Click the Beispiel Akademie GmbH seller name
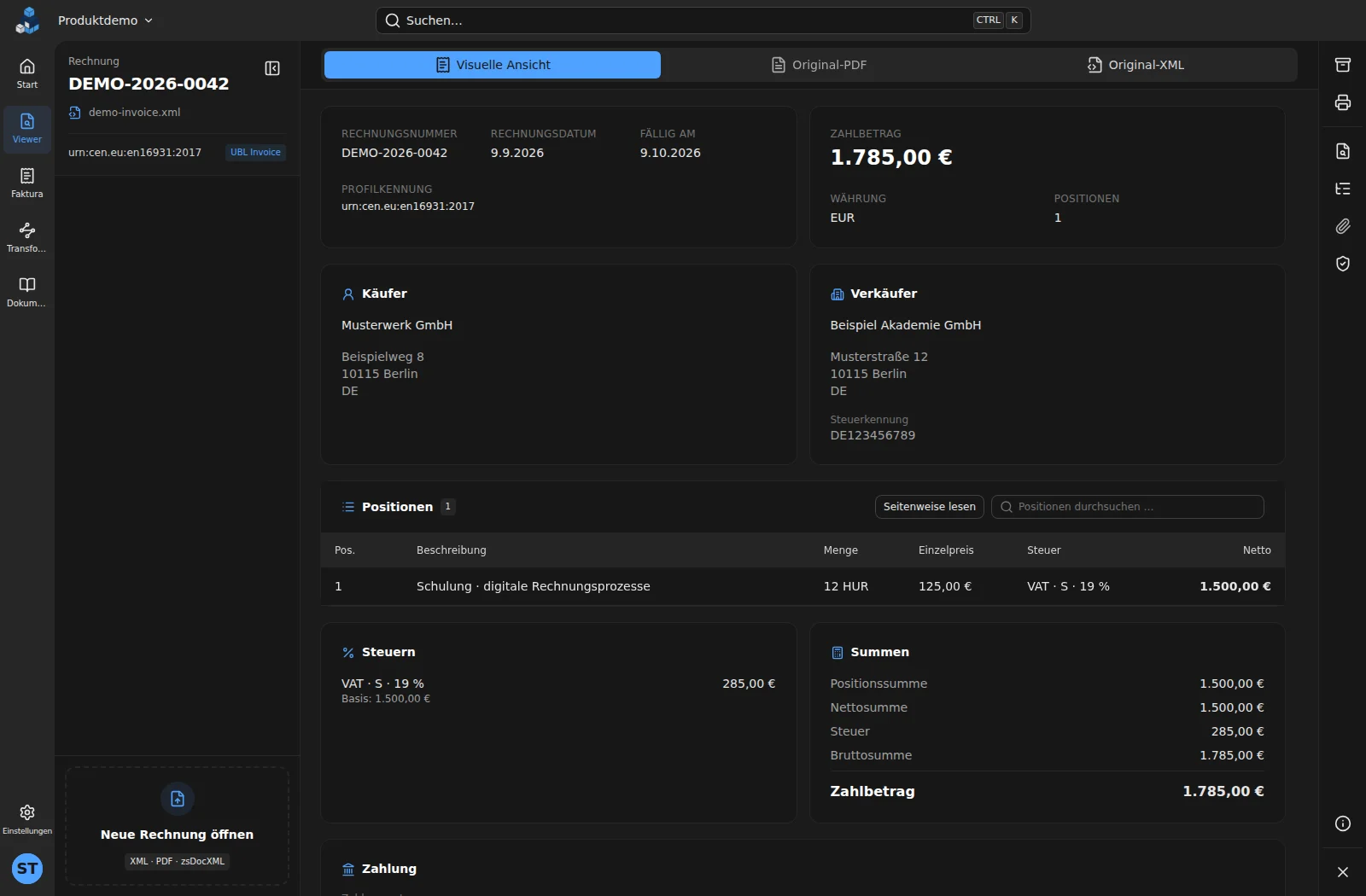This screenshot has width=1366, height=896. click(906, 325)
